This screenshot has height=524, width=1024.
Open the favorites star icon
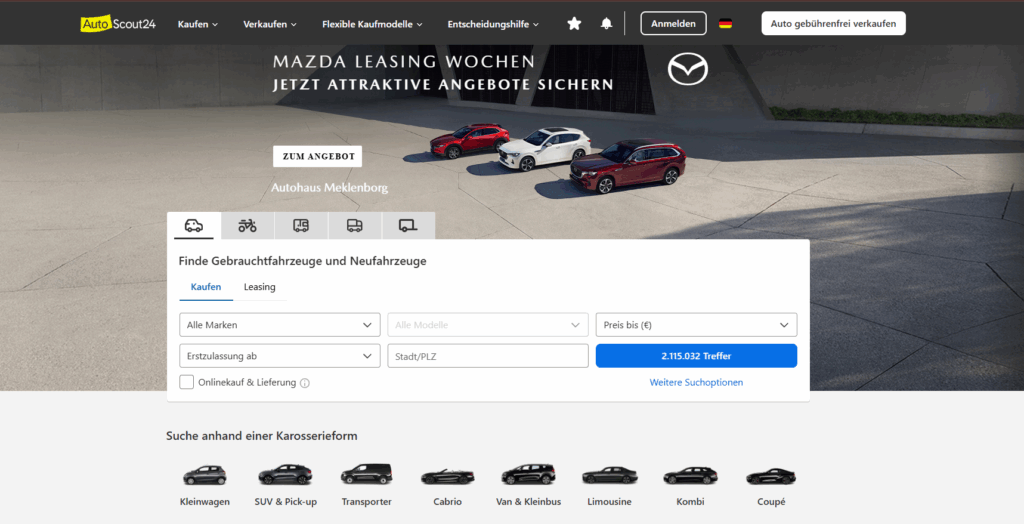pos(574,24)
